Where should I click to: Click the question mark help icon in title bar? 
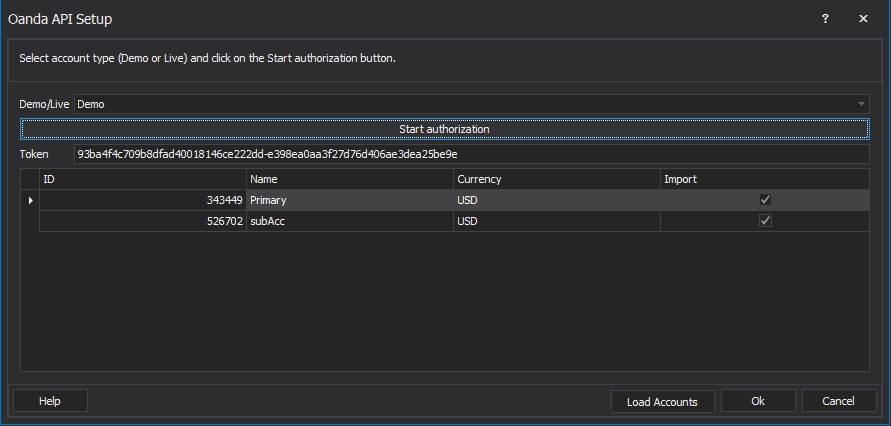[x=825, y=19]
